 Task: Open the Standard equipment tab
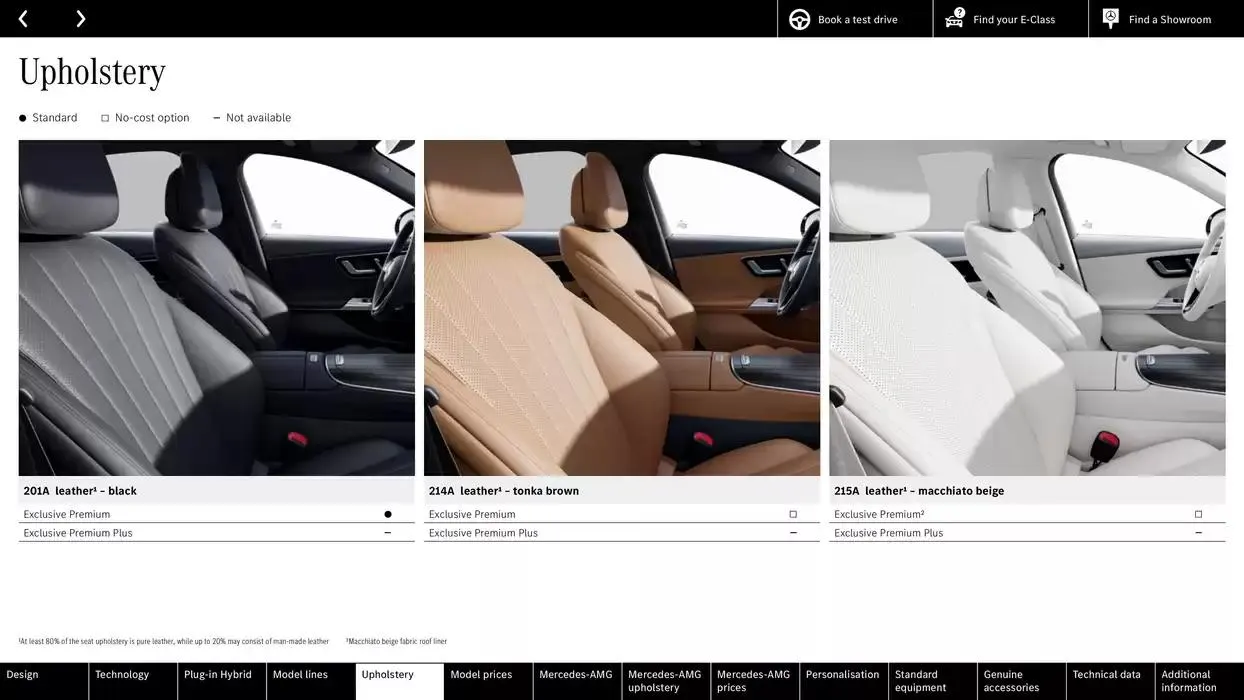click(x=933, y=681)
